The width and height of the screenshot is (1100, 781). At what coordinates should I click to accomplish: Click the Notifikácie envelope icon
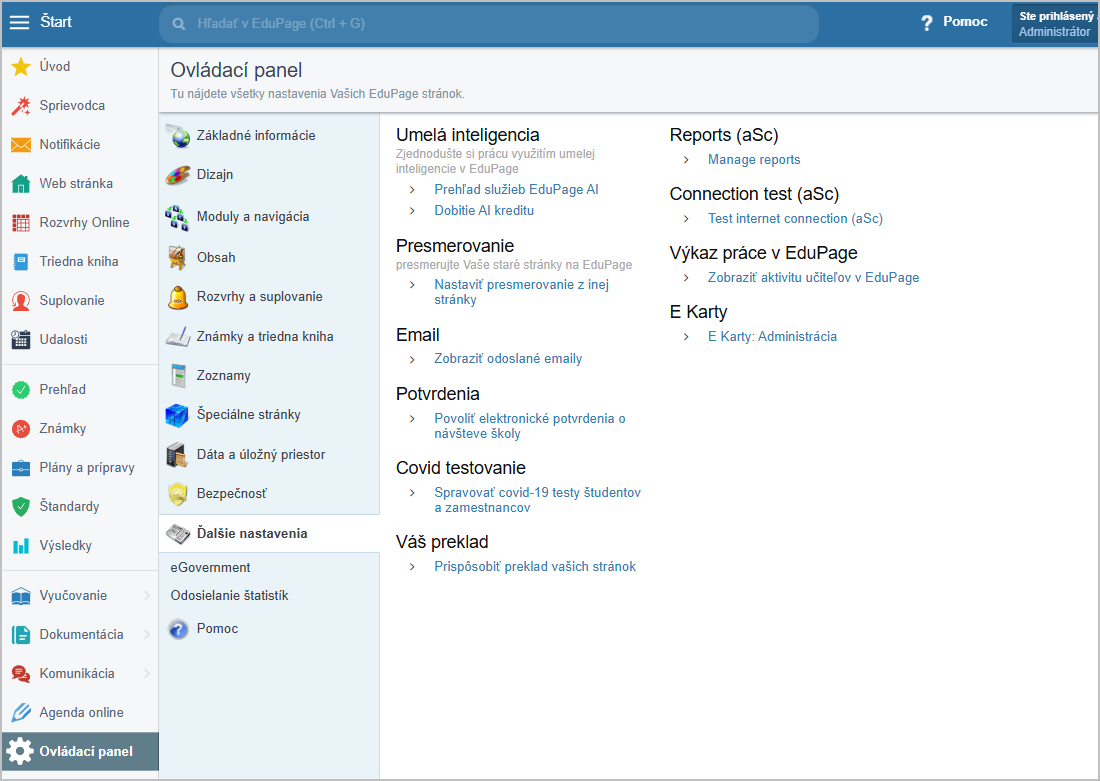pyautogui.click(x=21, y=145)
